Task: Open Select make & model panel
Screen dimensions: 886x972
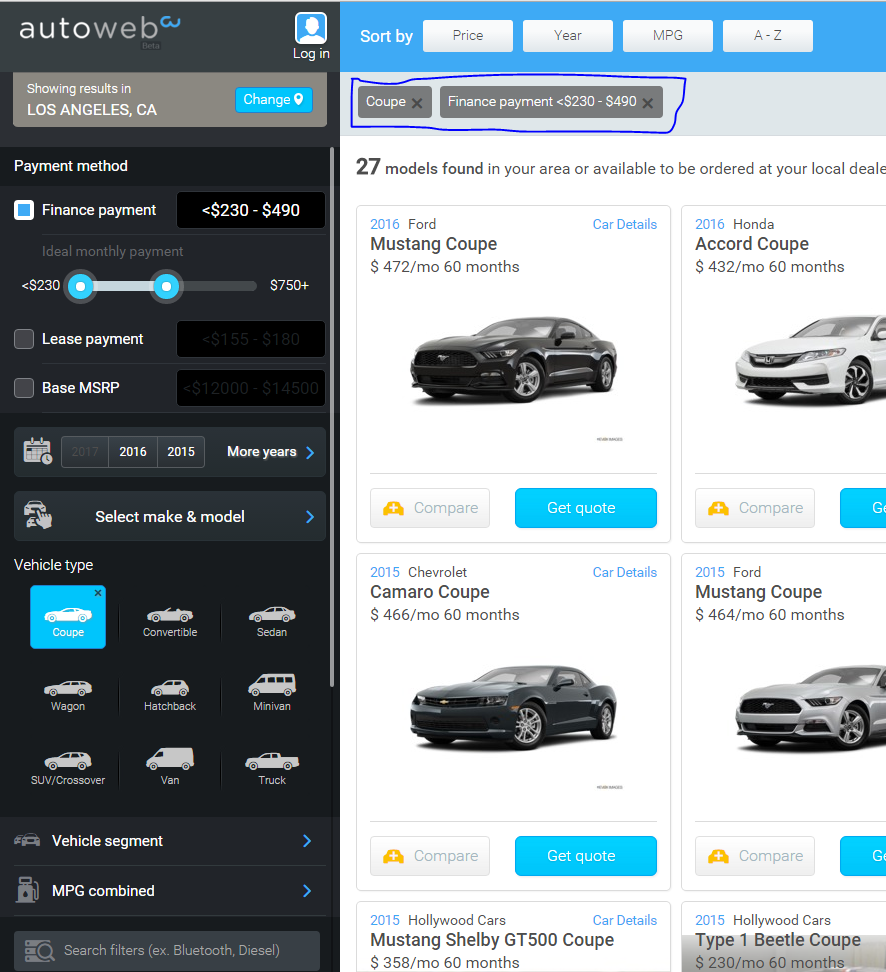Action: point(170,516)
